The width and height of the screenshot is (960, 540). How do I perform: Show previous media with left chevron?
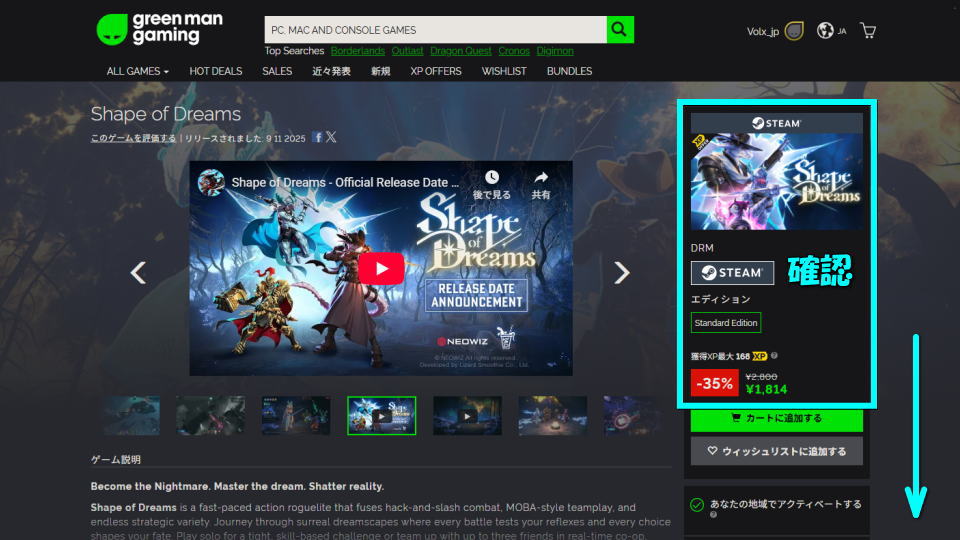(138, 272)
